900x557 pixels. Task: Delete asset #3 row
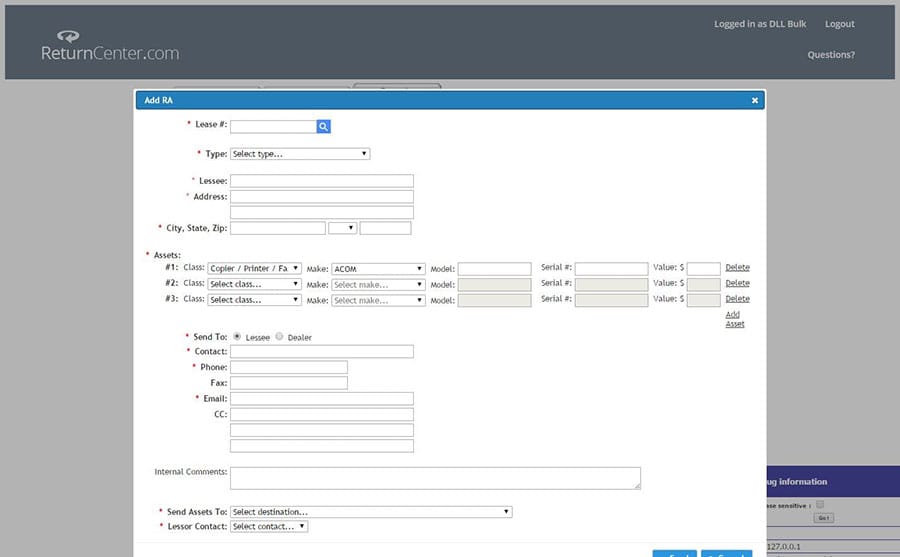coord(738,299)
